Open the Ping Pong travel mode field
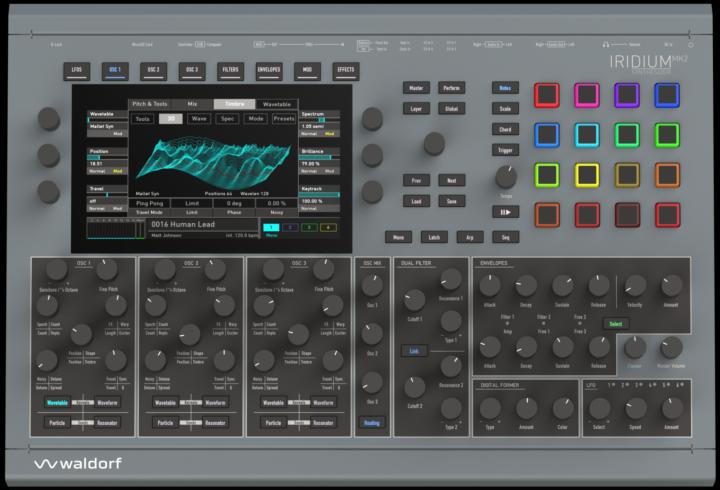This screenshot has height=490, width=720. point(150,203)
